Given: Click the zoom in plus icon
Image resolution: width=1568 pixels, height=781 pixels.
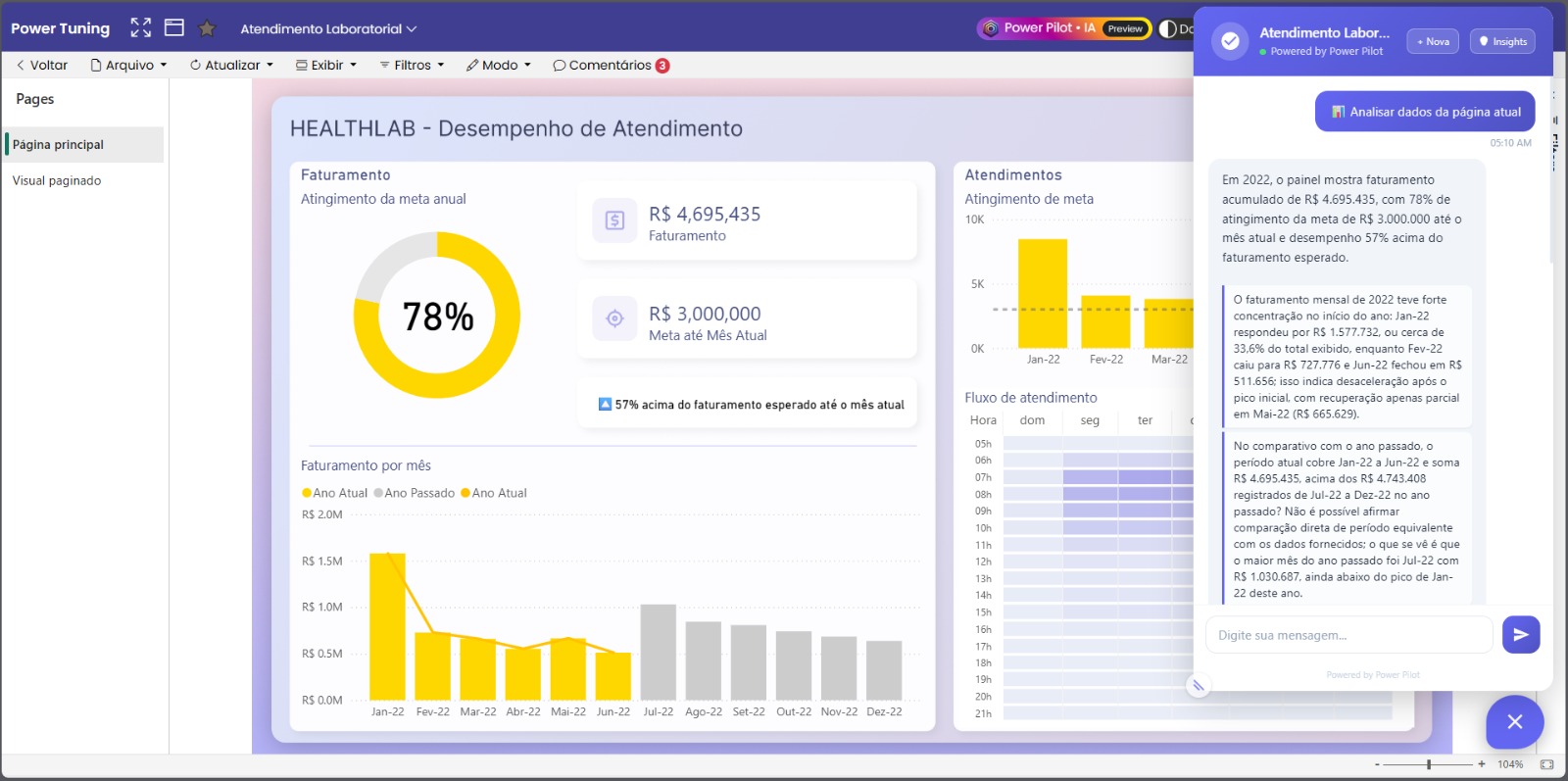Looking at the screenshot, I should [x=1482, y=764].
